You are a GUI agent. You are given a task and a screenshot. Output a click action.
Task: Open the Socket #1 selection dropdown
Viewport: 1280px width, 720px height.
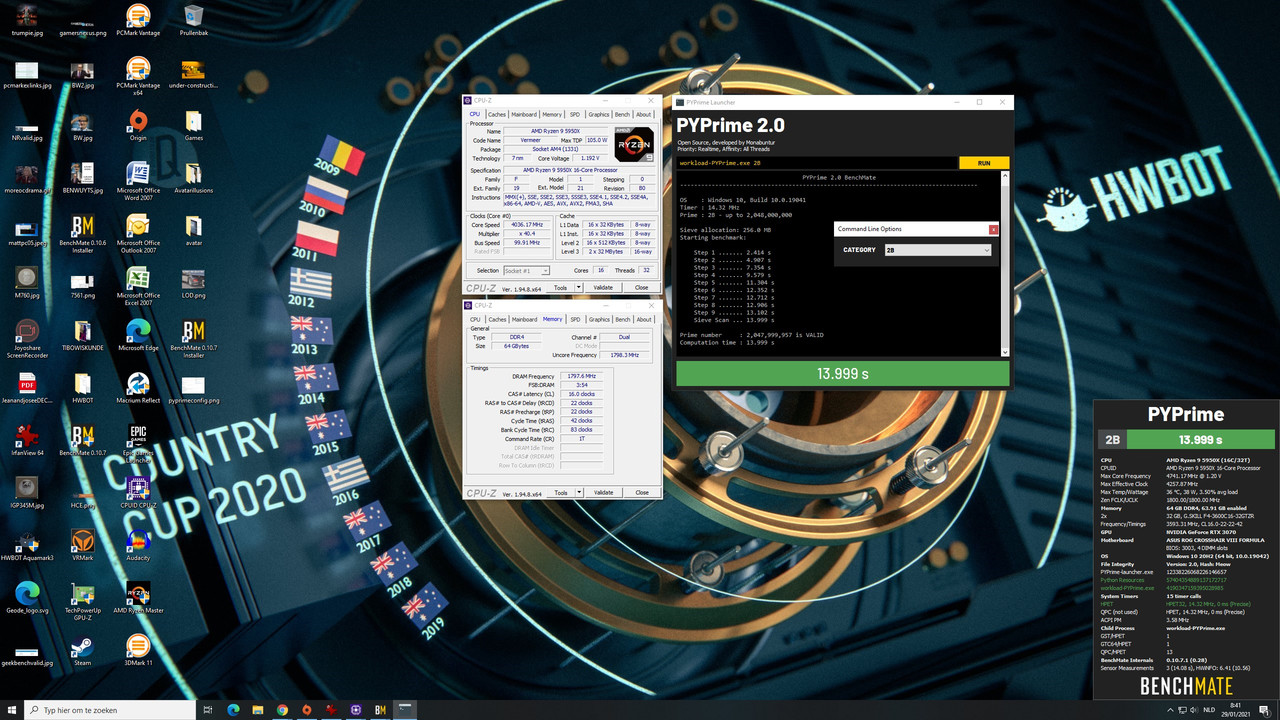(526, 270)
